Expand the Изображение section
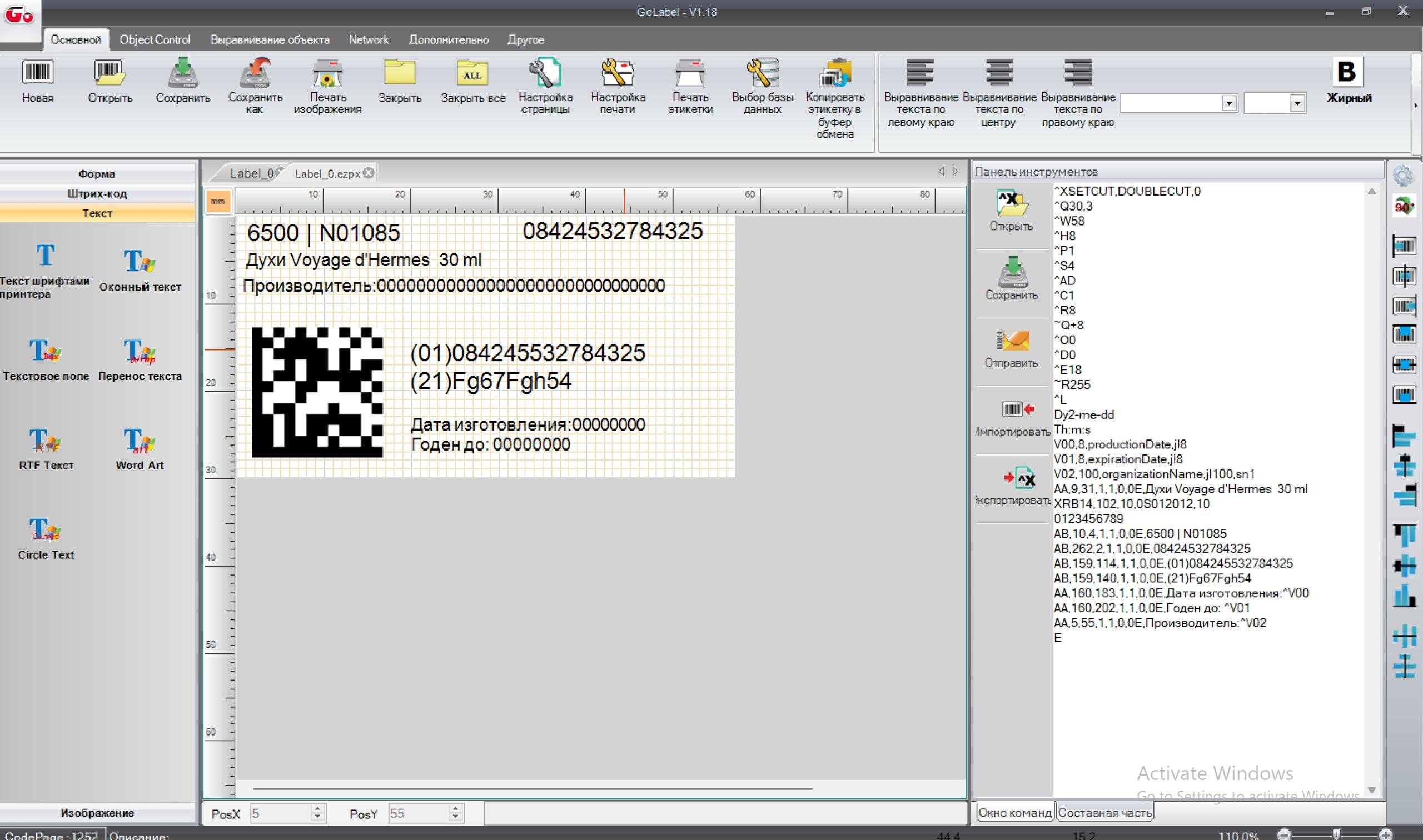The width and height of the screenshot is (1423, 840). pos(97,812)
